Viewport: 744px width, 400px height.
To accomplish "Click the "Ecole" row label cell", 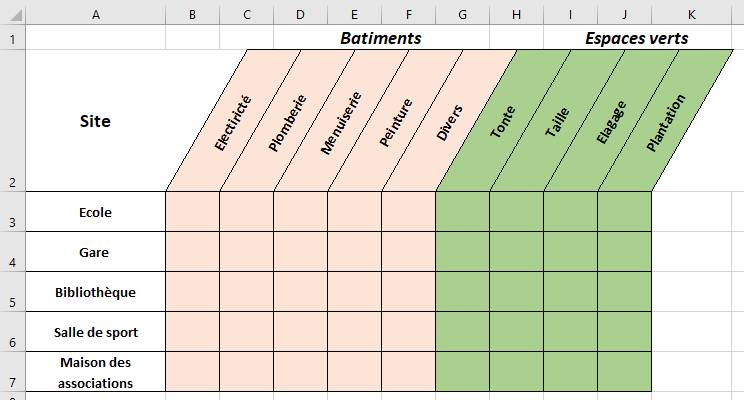I will (x=95, y=212).
